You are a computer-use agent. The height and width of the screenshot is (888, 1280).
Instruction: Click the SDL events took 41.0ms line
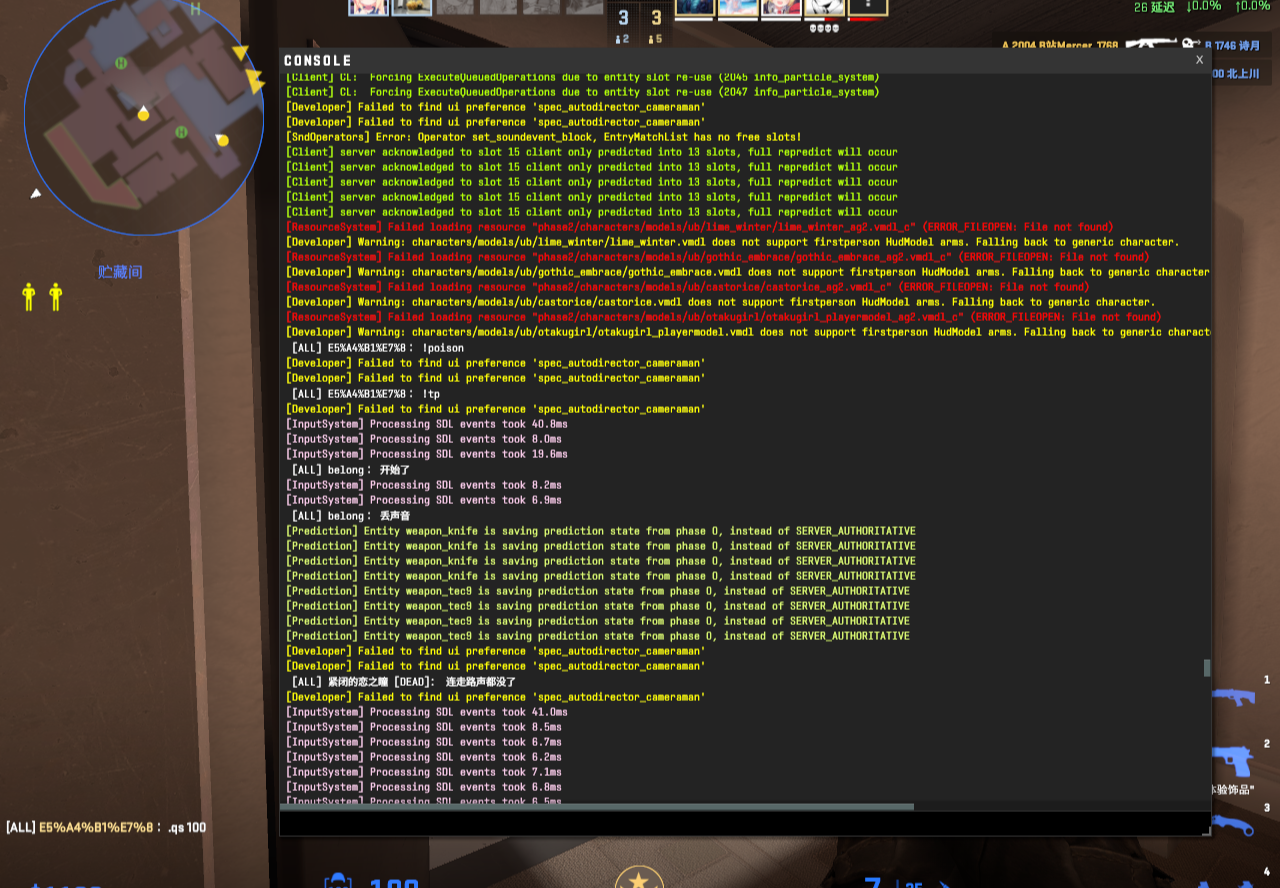click(x=427, y=712)
